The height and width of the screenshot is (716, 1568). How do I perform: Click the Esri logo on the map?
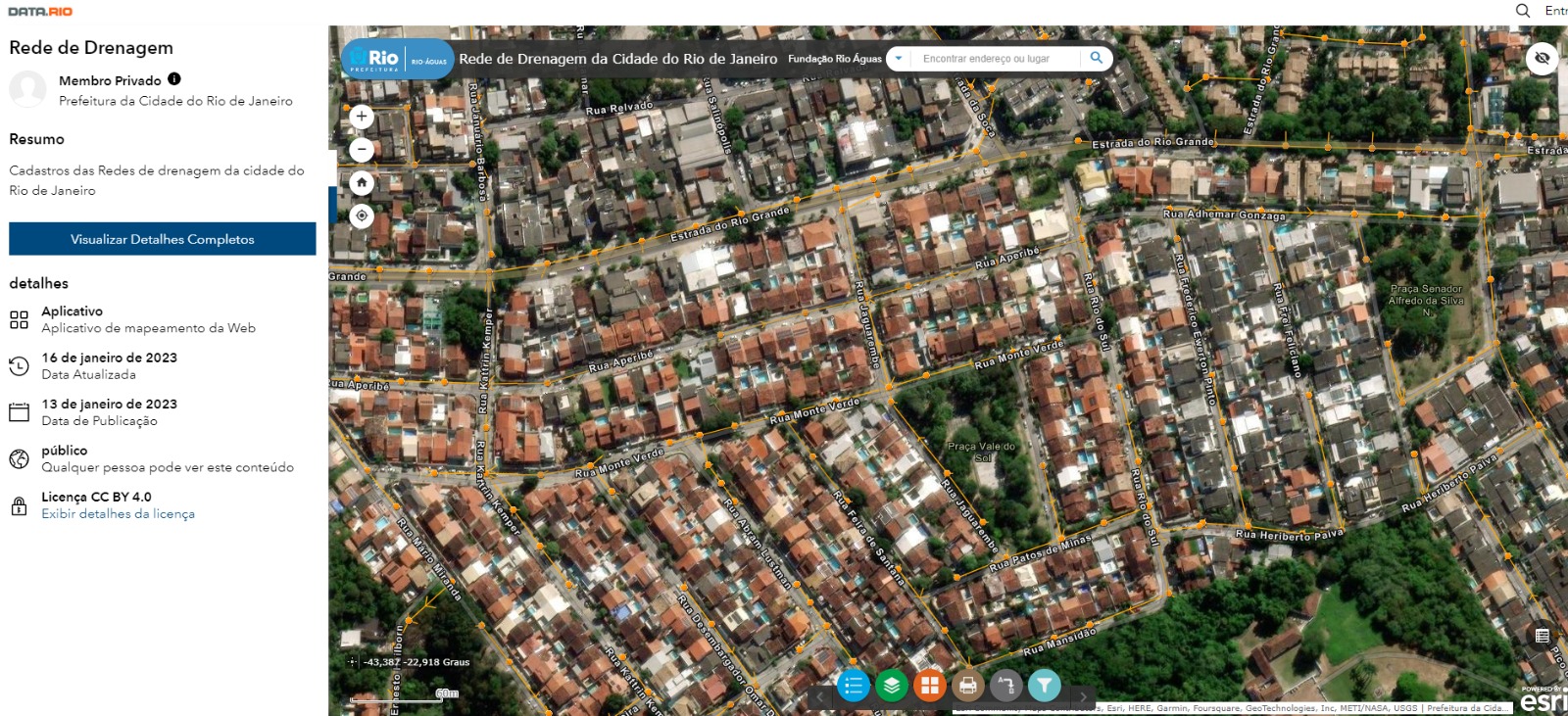point(1544,699)
